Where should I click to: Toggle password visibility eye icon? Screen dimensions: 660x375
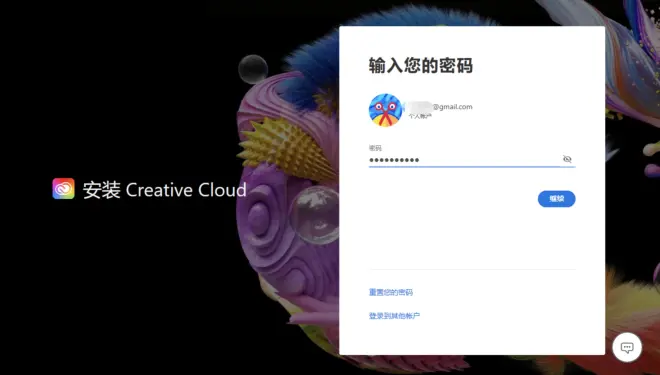tap(567, 159)
